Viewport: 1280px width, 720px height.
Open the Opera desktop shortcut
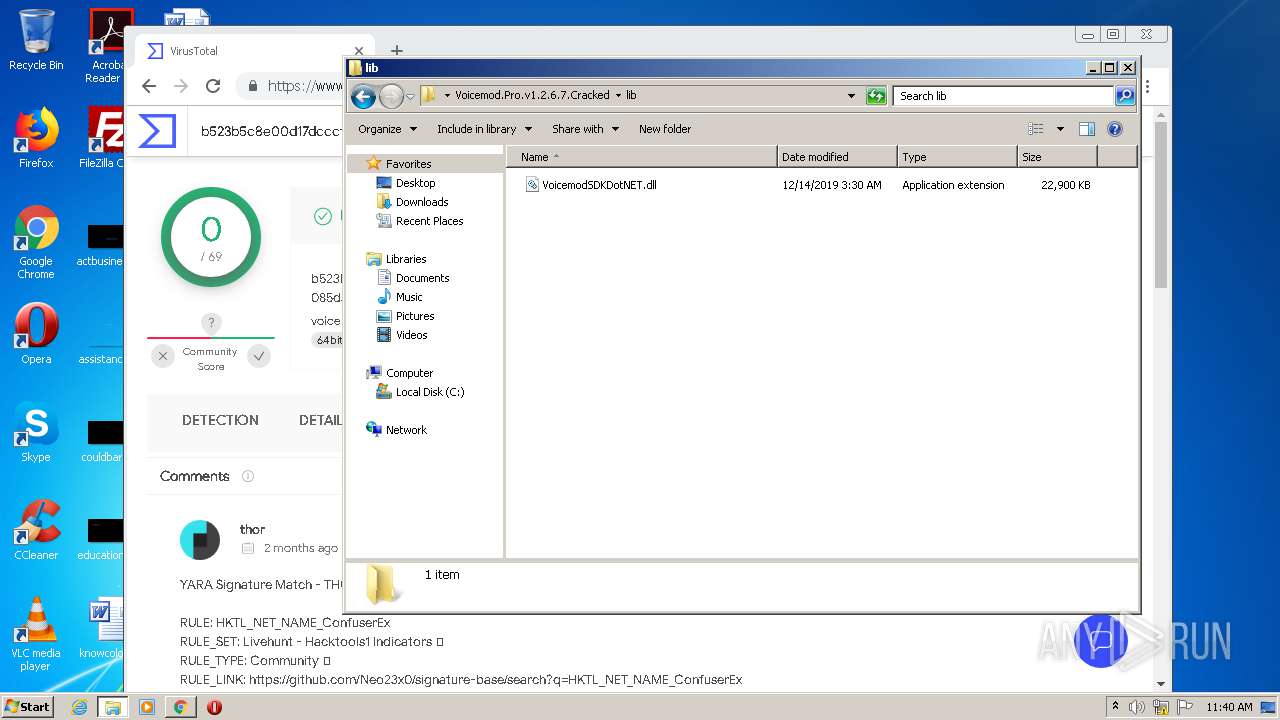pos(36,334)
